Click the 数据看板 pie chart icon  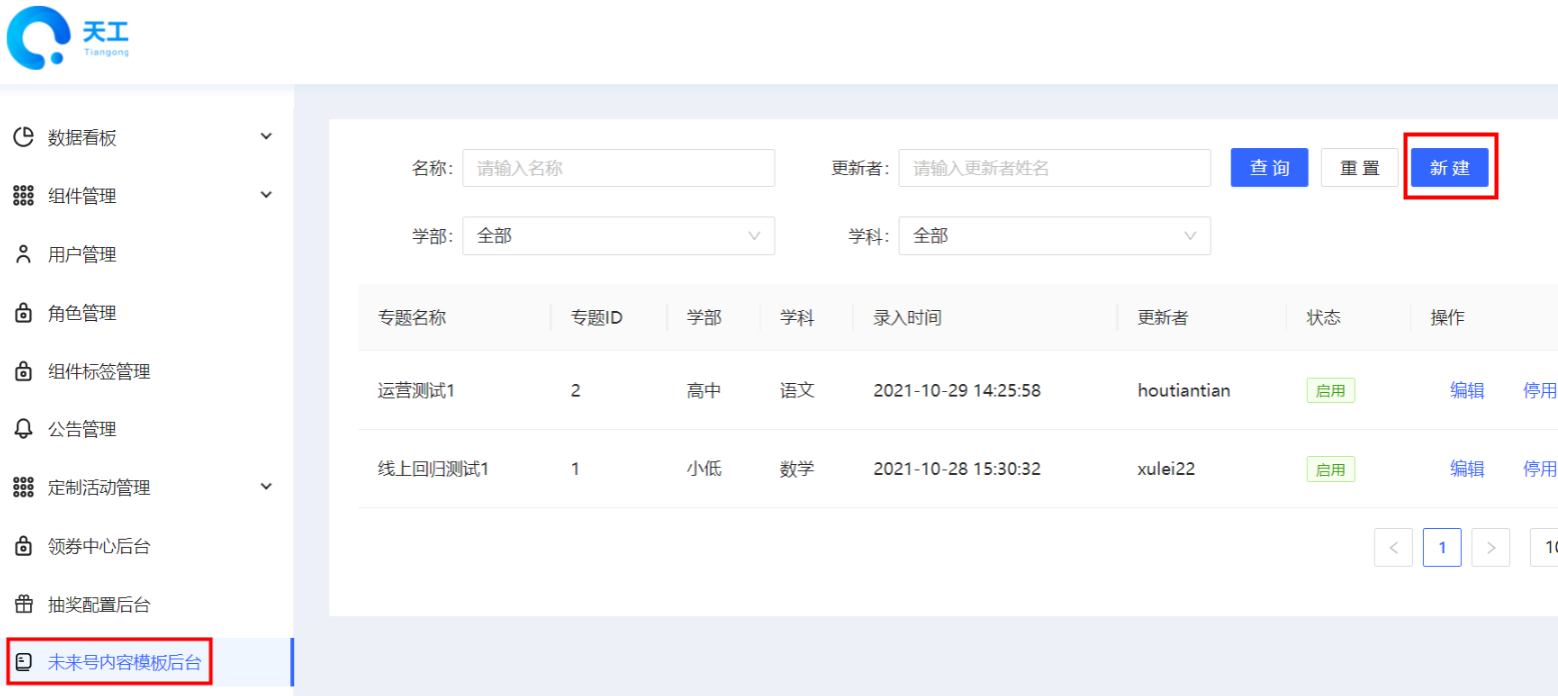click(x=23, y=137)
